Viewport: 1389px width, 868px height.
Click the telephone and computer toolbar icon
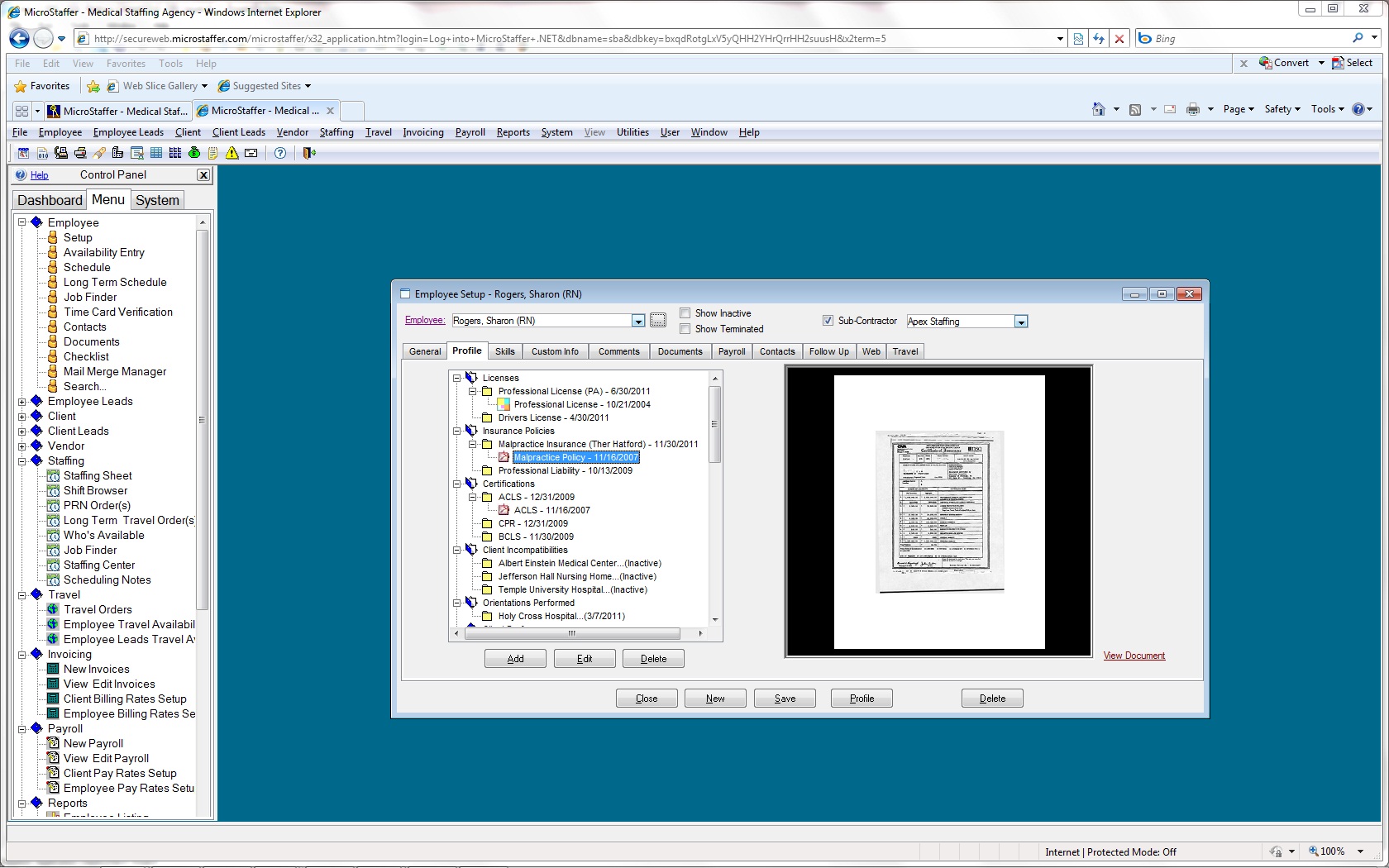(61, 153)
